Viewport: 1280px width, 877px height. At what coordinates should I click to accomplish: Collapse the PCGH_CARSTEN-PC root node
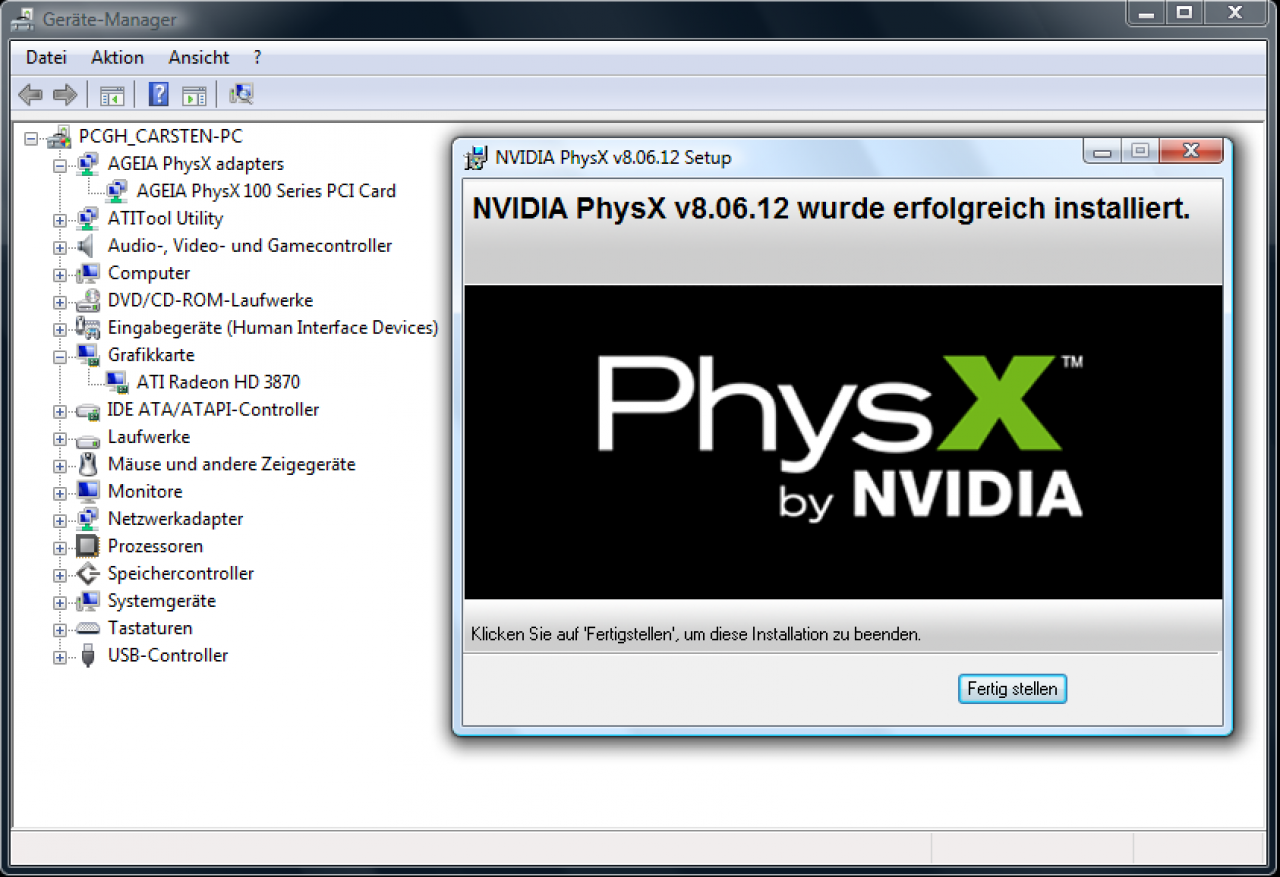(31, 138)
